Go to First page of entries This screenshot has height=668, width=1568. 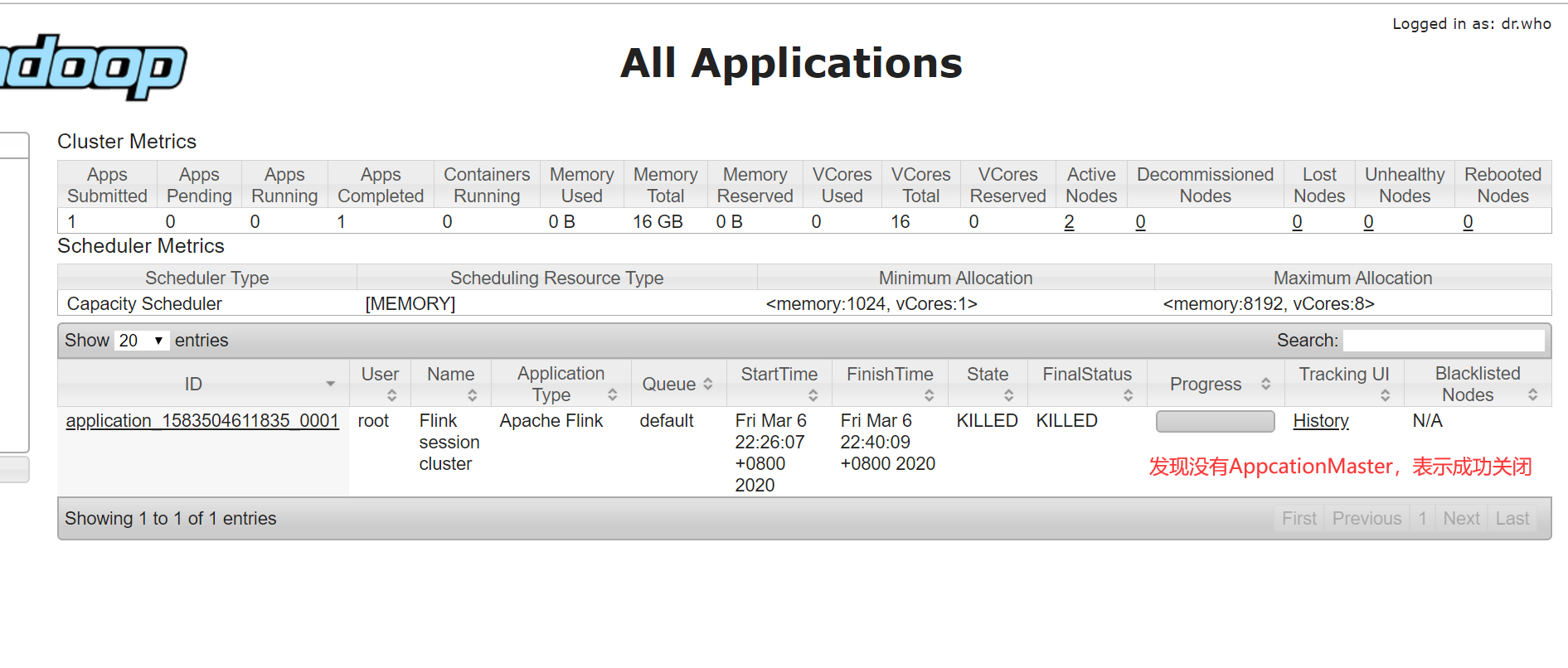tap(1299, 519)
